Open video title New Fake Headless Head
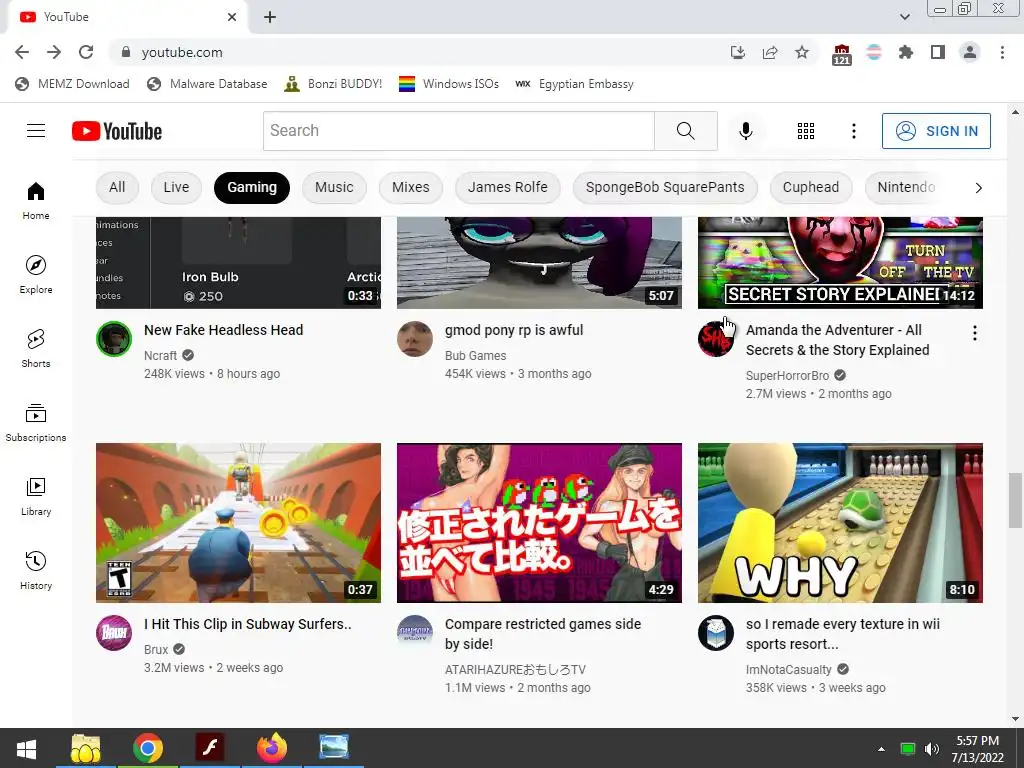The width and height of the screenshot is (1024, 768). [223, 330]
